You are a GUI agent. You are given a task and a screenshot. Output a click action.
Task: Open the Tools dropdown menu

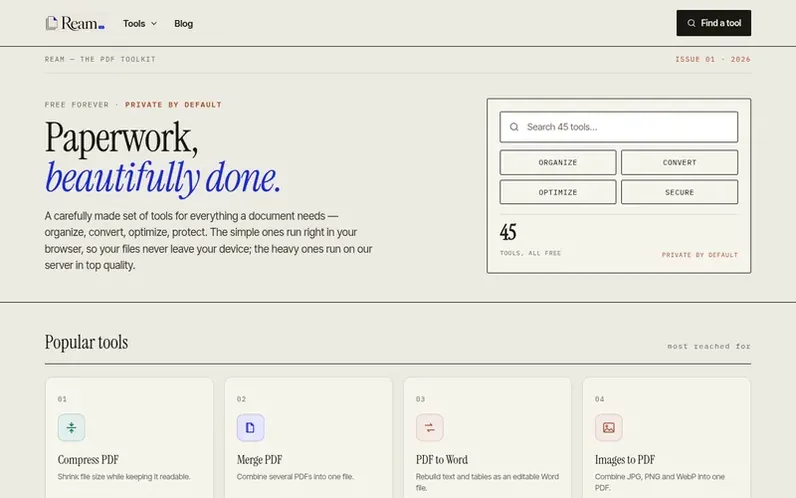[140, 23]
